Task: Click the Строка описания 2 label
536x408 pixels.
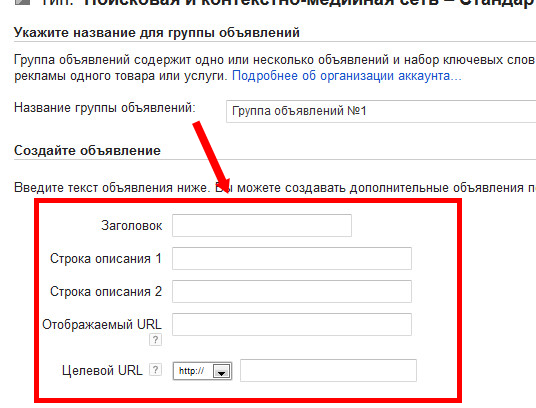Action: tap(106, 291)
